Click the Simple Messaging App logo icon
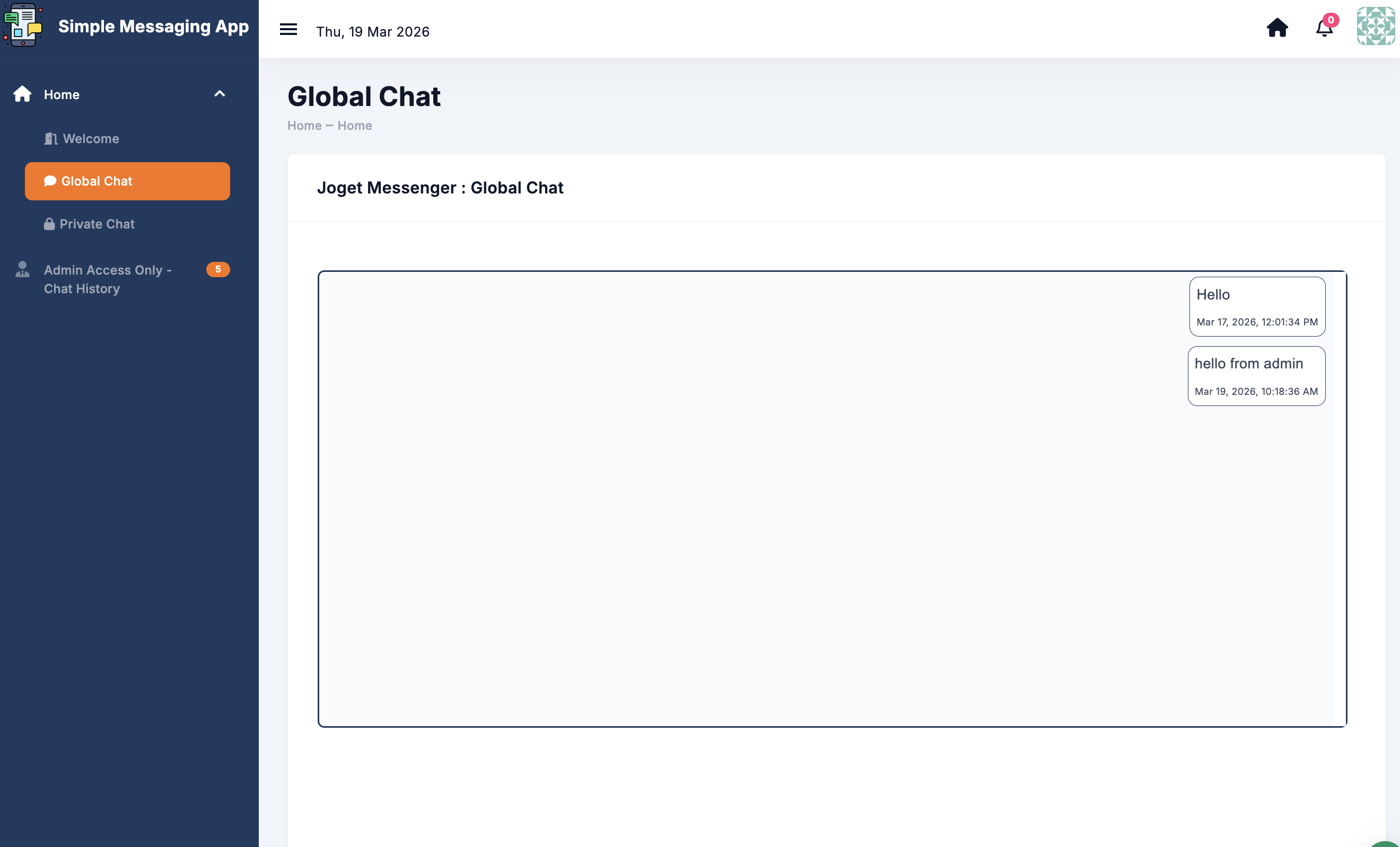This screenshot has width=1400, height=847. pyautogui.click(x=23, y=25)
